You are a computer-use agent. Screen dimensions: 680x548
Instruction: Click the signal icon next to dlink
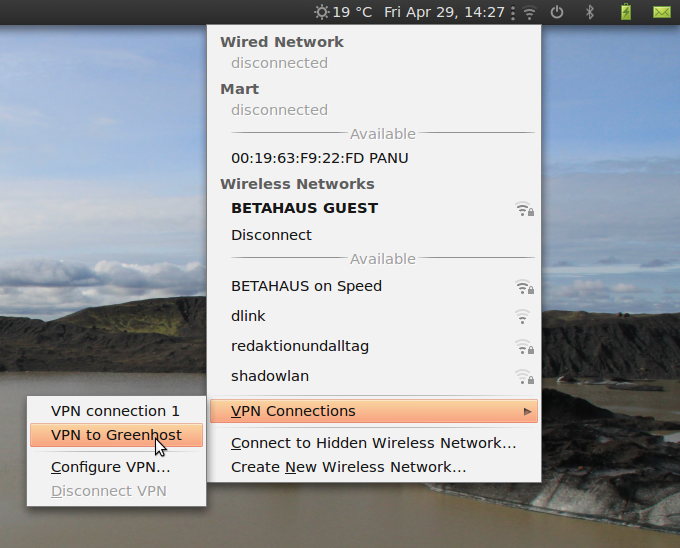pyautogui.click(x=522, y=317)
